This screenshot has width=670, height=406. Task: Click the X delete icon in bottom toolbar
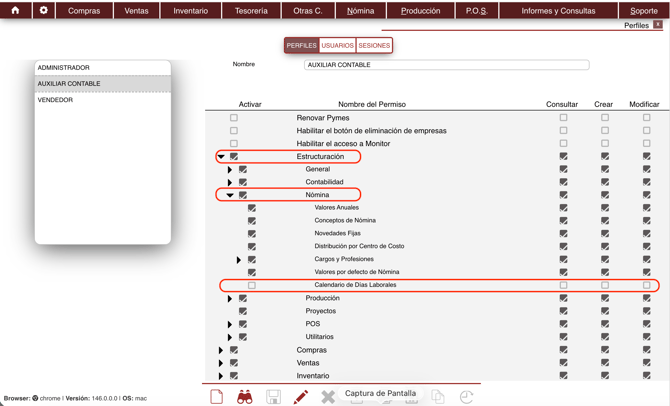coord(328,397)
